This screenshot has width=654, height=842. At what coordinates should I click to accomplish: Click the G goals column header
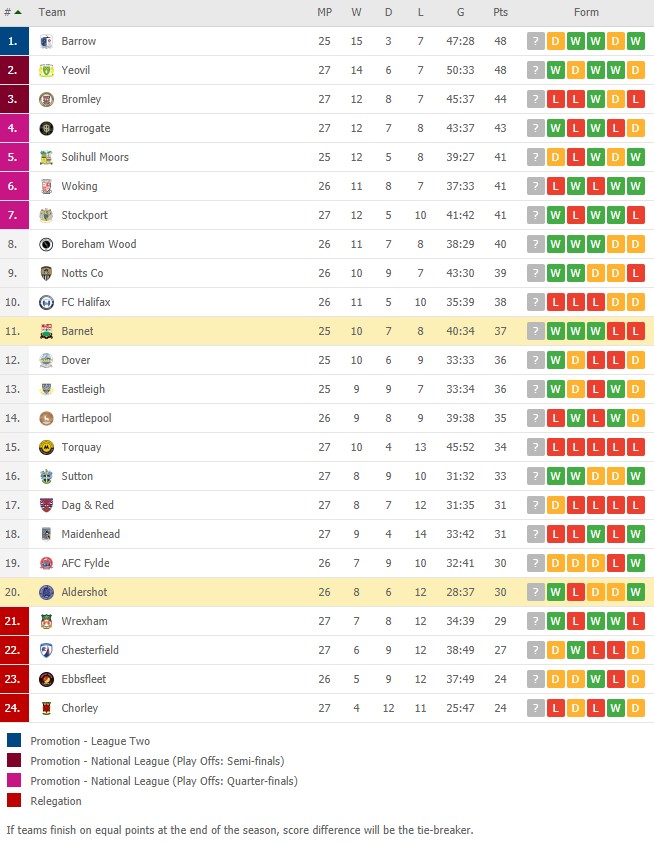(x=461, y=12)
